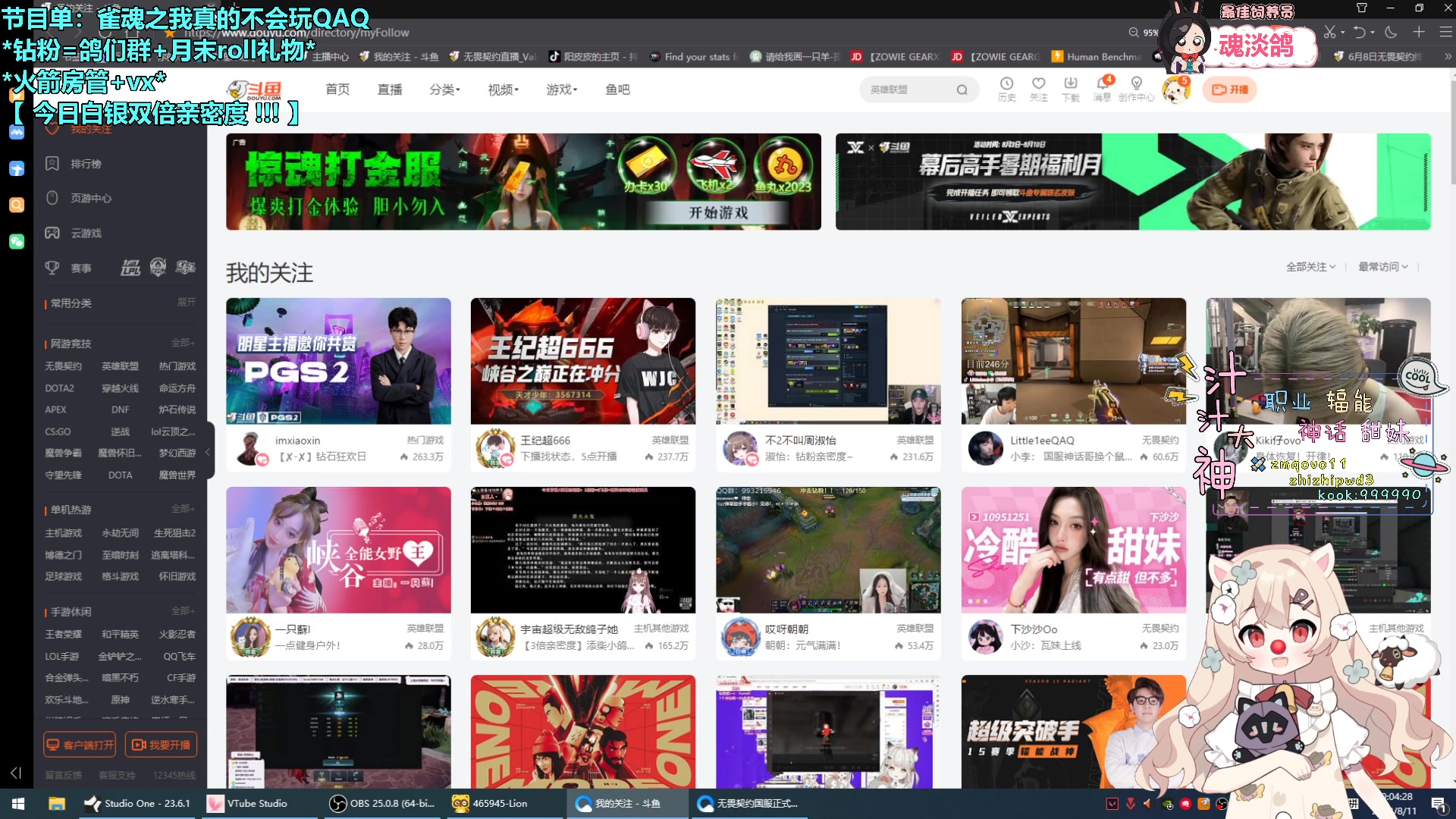Click the browser skin shirt icon
Screen dimensions: 1456x819
[x=1361, y=8]
